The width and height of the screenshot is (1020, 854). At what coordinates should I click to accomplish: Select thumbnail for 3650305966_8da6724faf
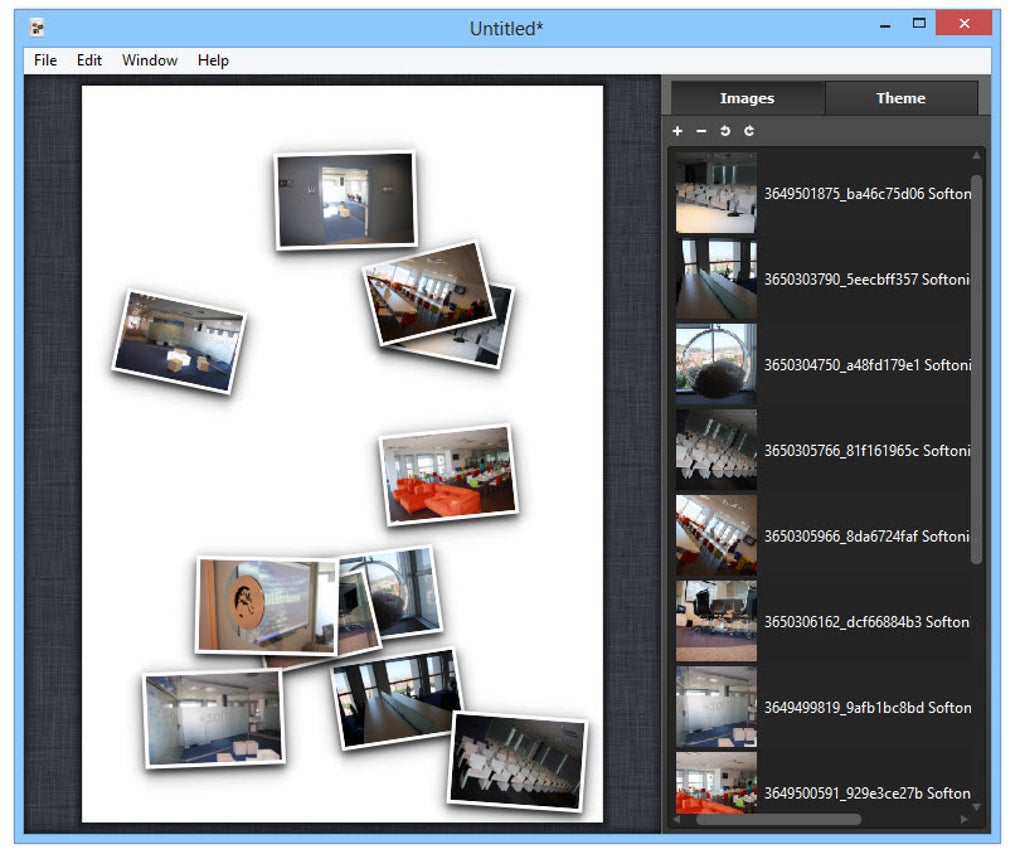tap(716, 536)
